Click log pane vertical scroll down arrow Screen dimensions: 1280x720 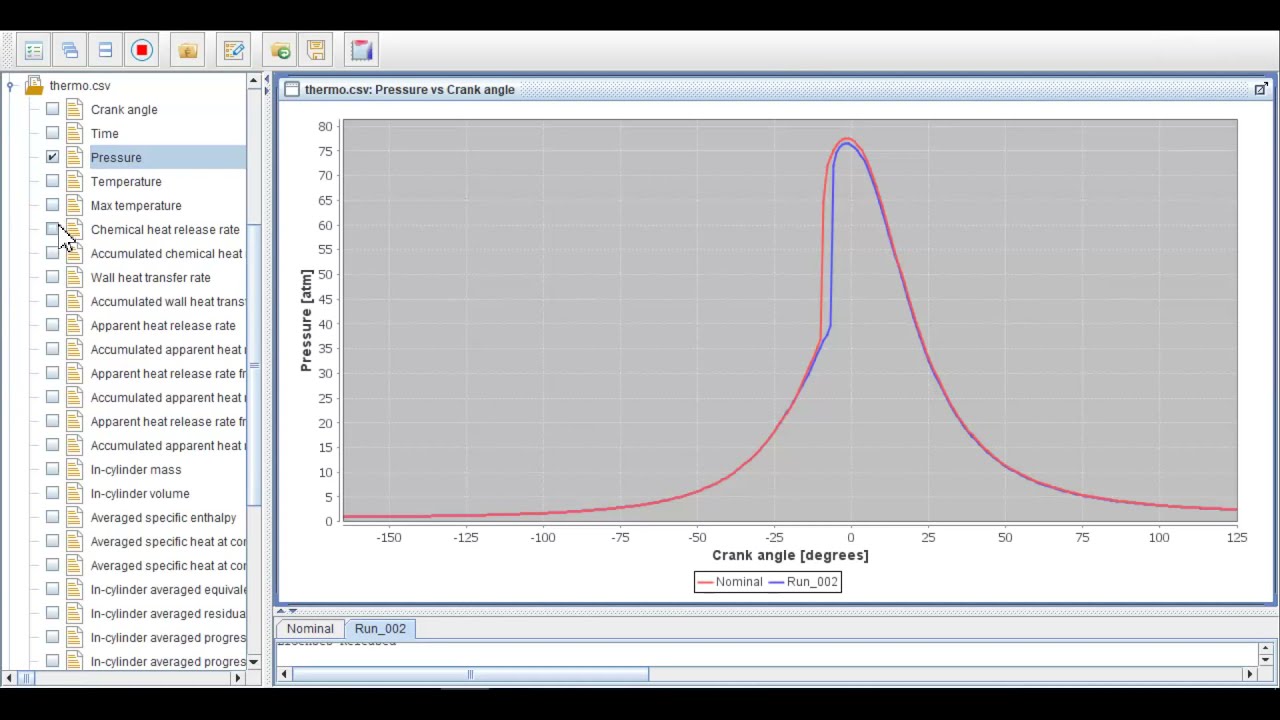[x=1265, y=659]
